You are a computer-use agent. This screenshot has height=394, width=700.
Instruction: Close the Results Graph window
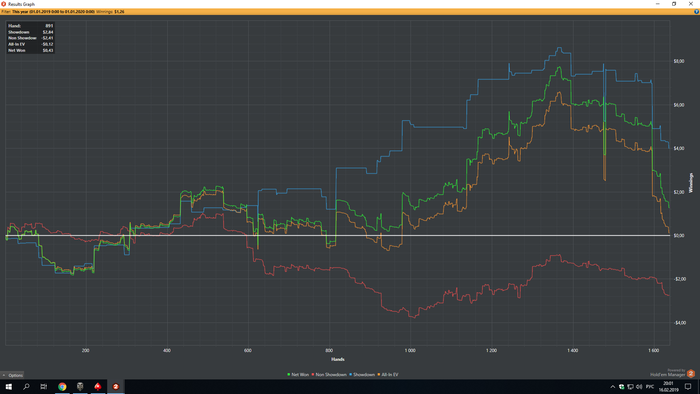[691, 4]
